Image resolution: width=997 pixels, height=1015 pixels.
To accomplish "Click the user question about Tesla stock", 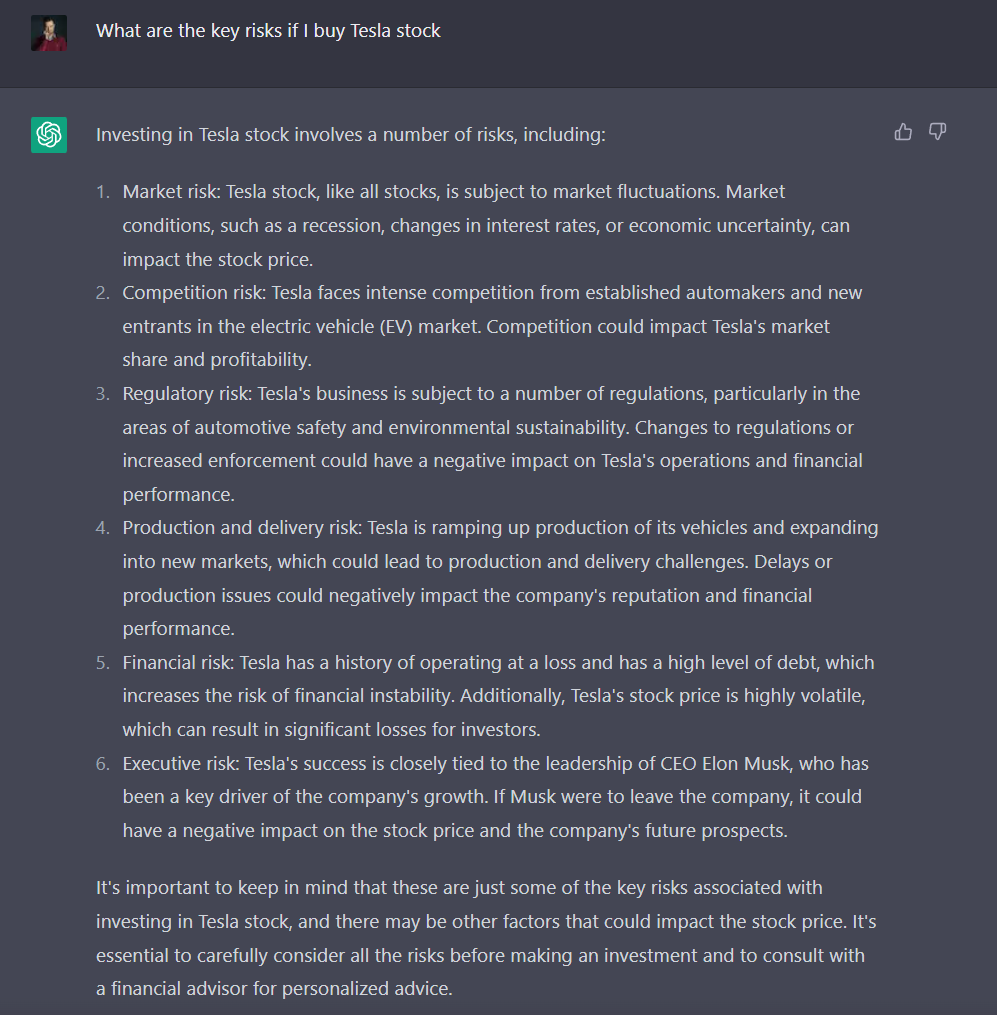I will click(268, 31).
